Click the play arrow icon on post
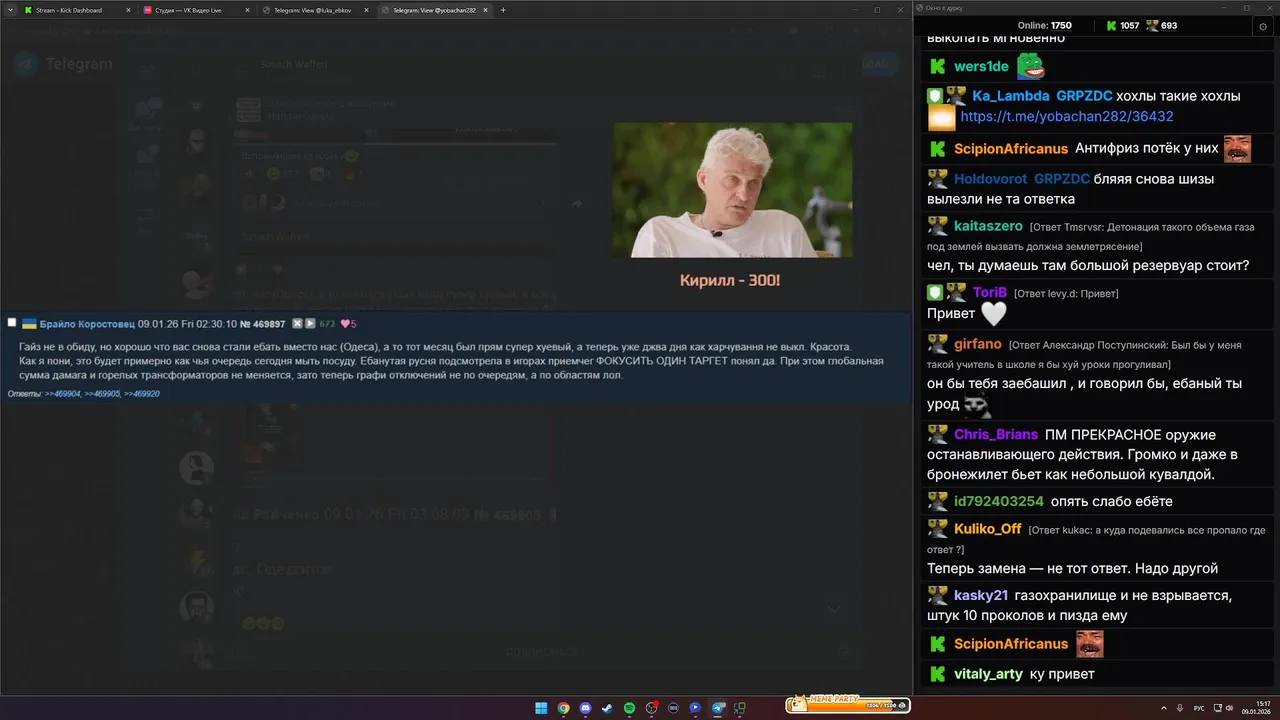1280x720 pixels. pos(310,324)
